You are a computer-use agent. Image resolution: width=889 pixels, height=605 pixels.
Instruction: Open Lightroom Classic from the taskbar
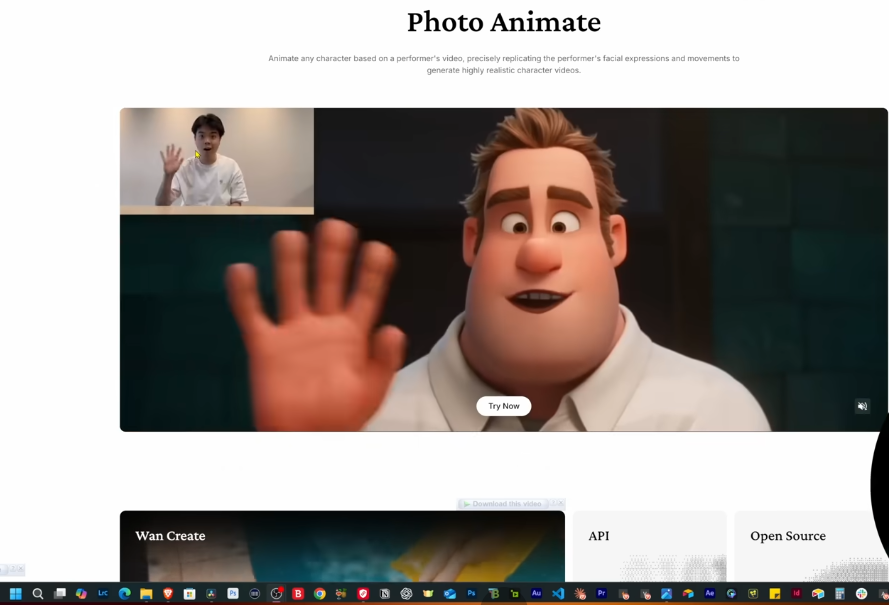101,593
